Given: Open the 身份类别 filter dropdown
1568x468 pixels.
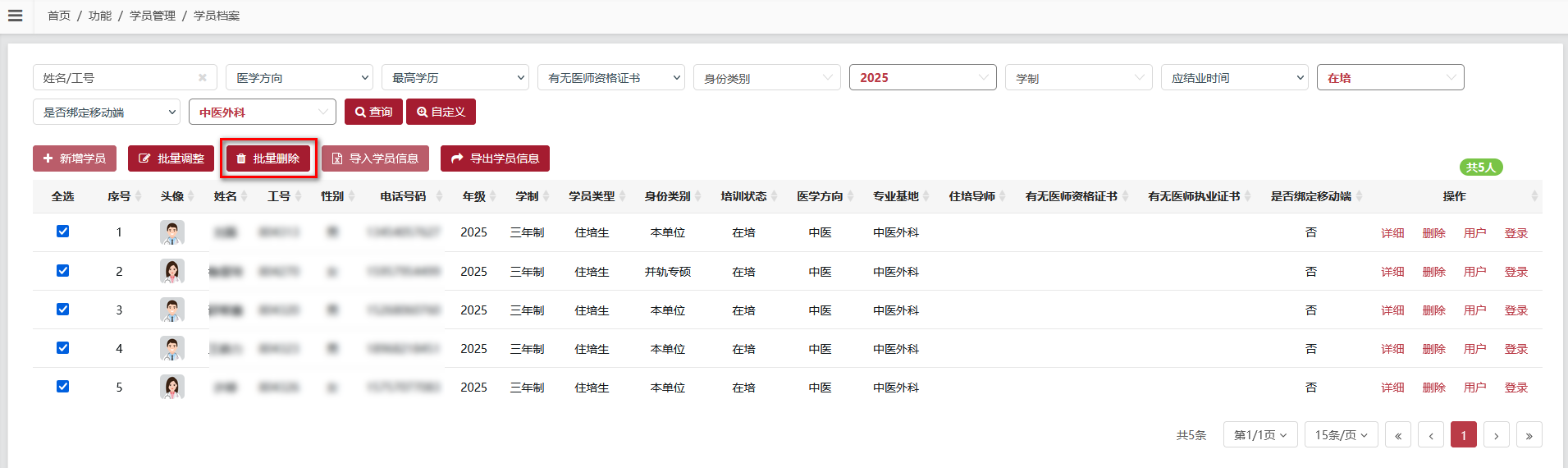Looking at the screenshot, I should (767, 77).
